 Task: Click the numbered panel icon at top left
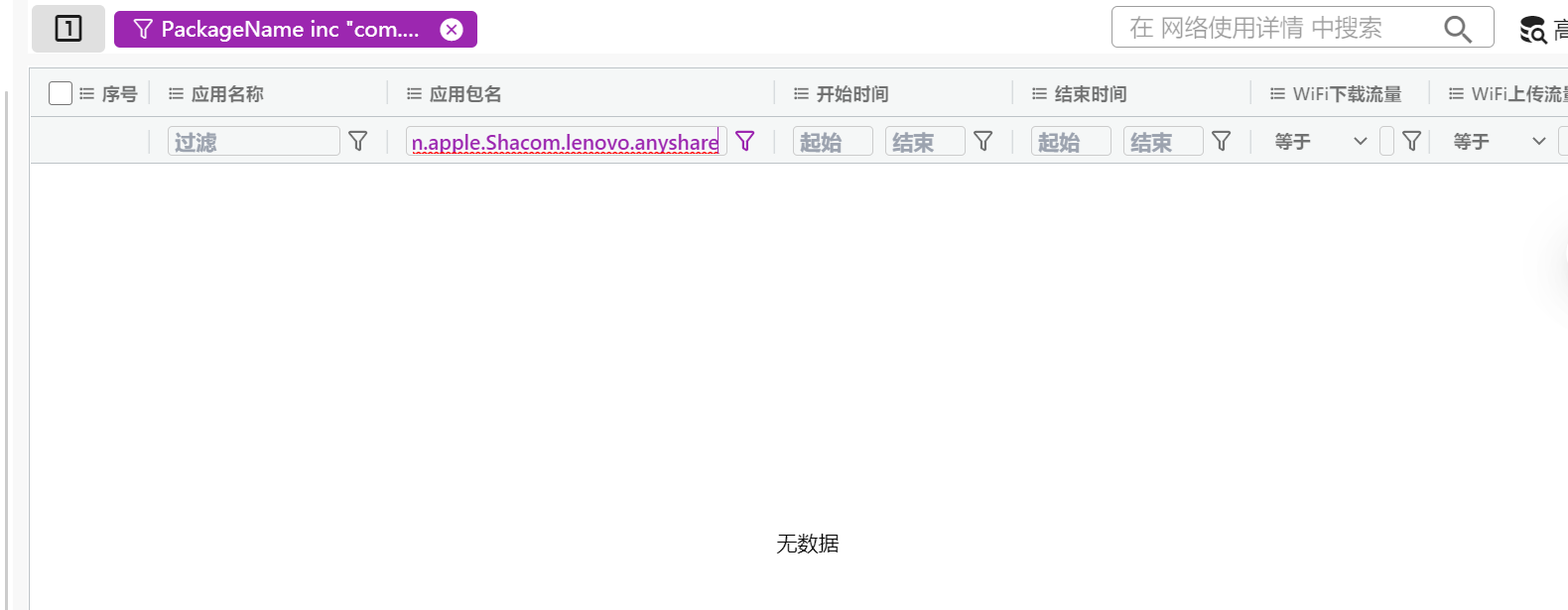68,29
